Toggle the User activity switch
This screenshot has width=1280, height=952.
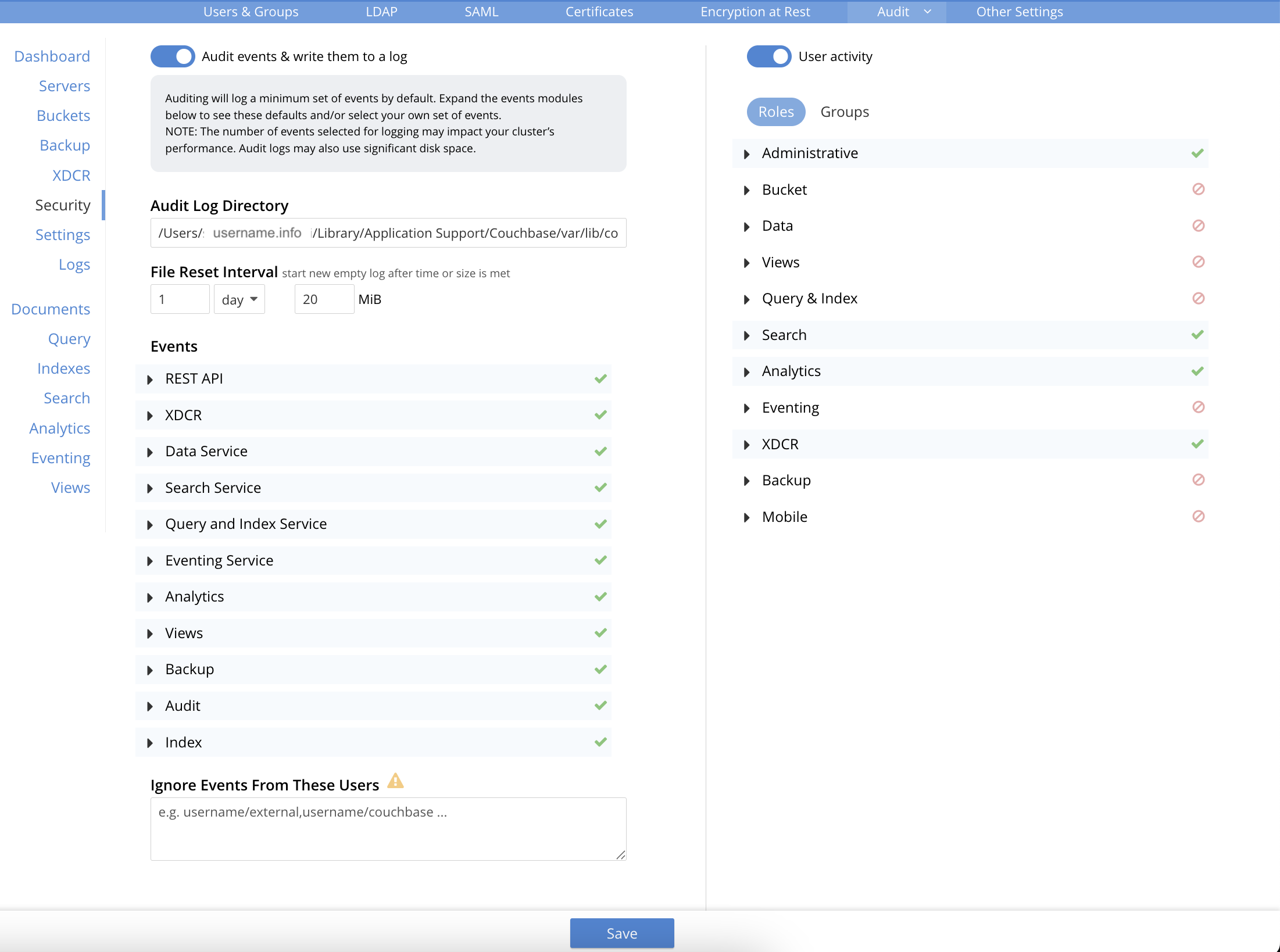[768, 56]
